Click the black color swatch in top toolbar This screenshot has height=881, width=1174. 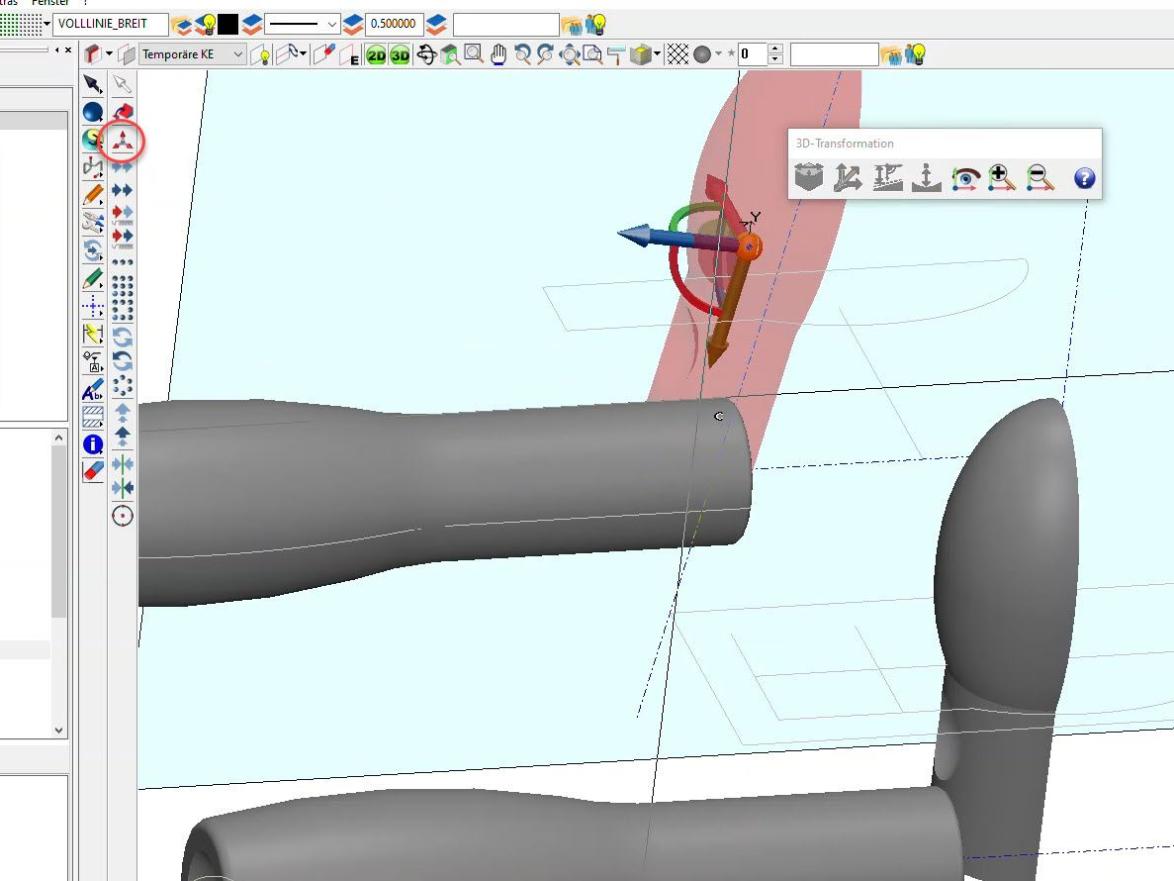tap(229, 24)
